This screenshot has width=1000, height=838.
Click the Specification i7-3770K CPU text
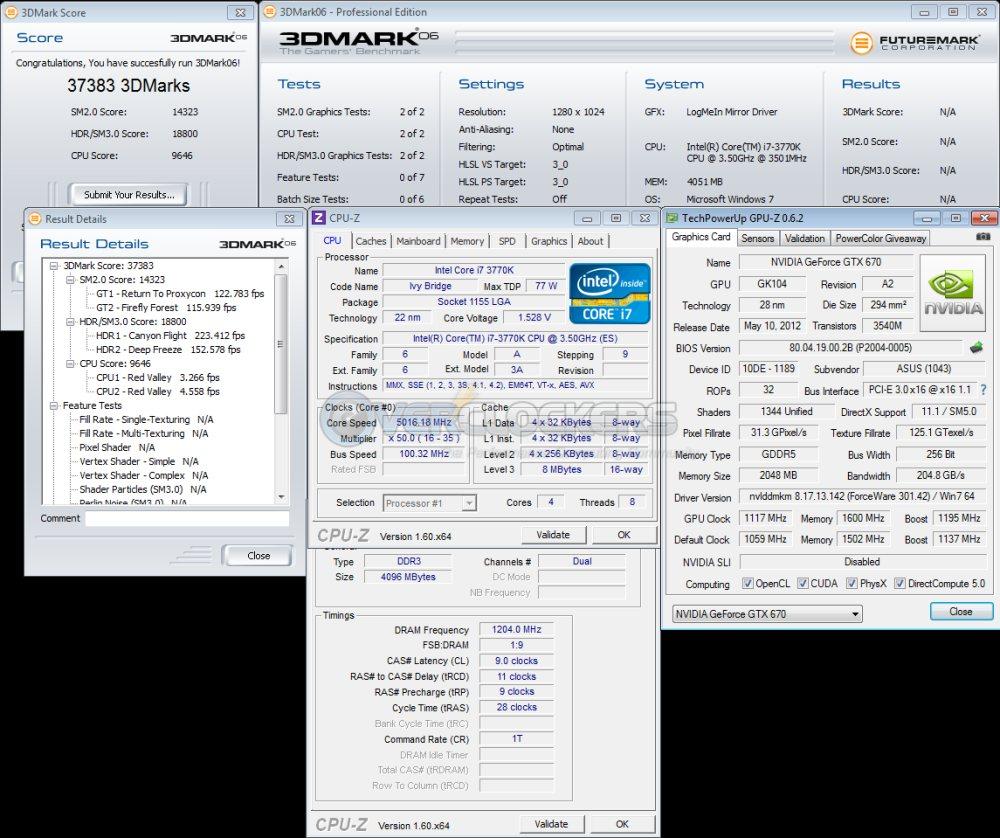click(x=515, y=339)
